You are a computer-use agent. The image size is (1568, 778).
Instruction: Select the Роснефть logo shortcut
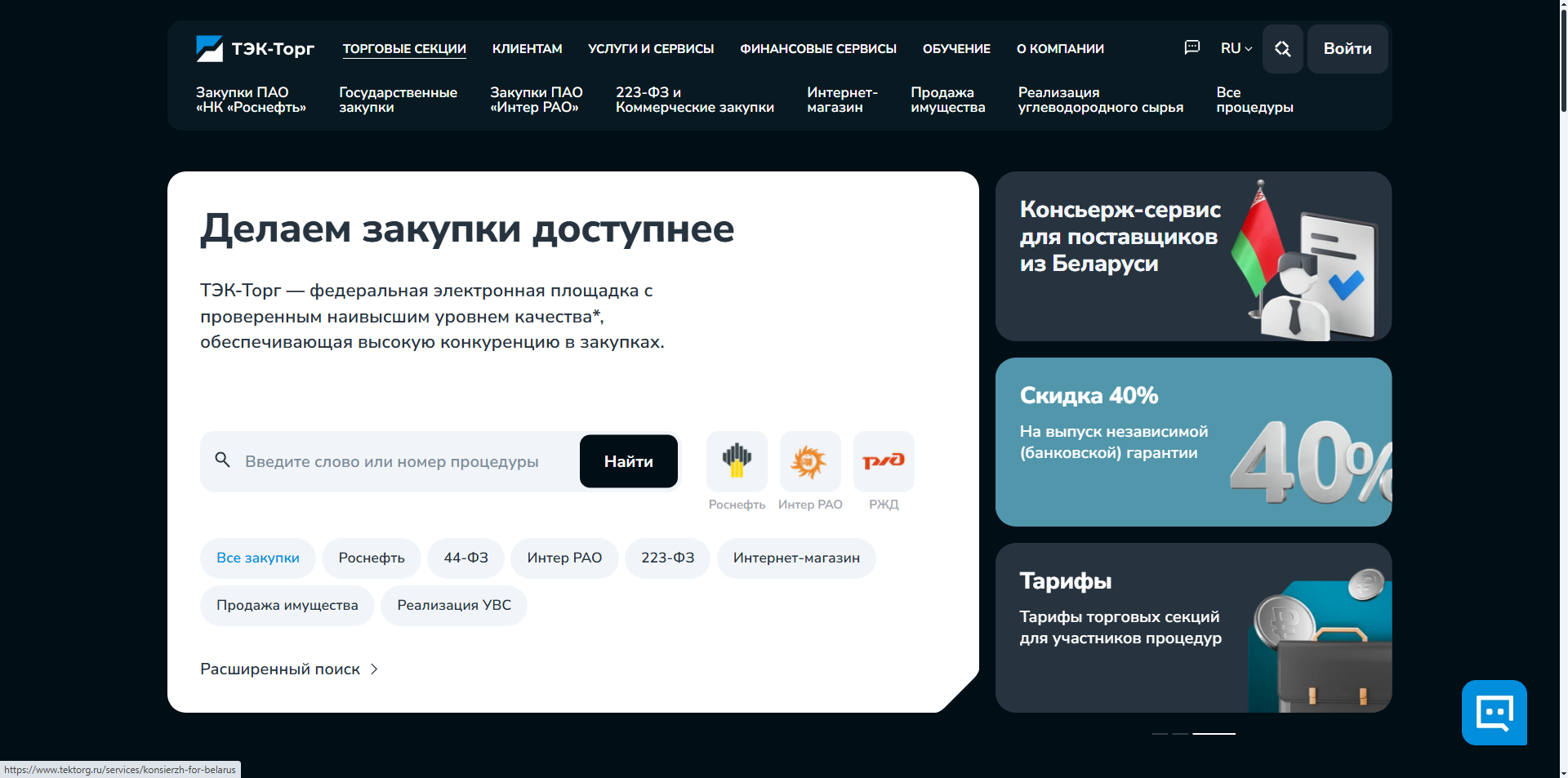(737, 461)
